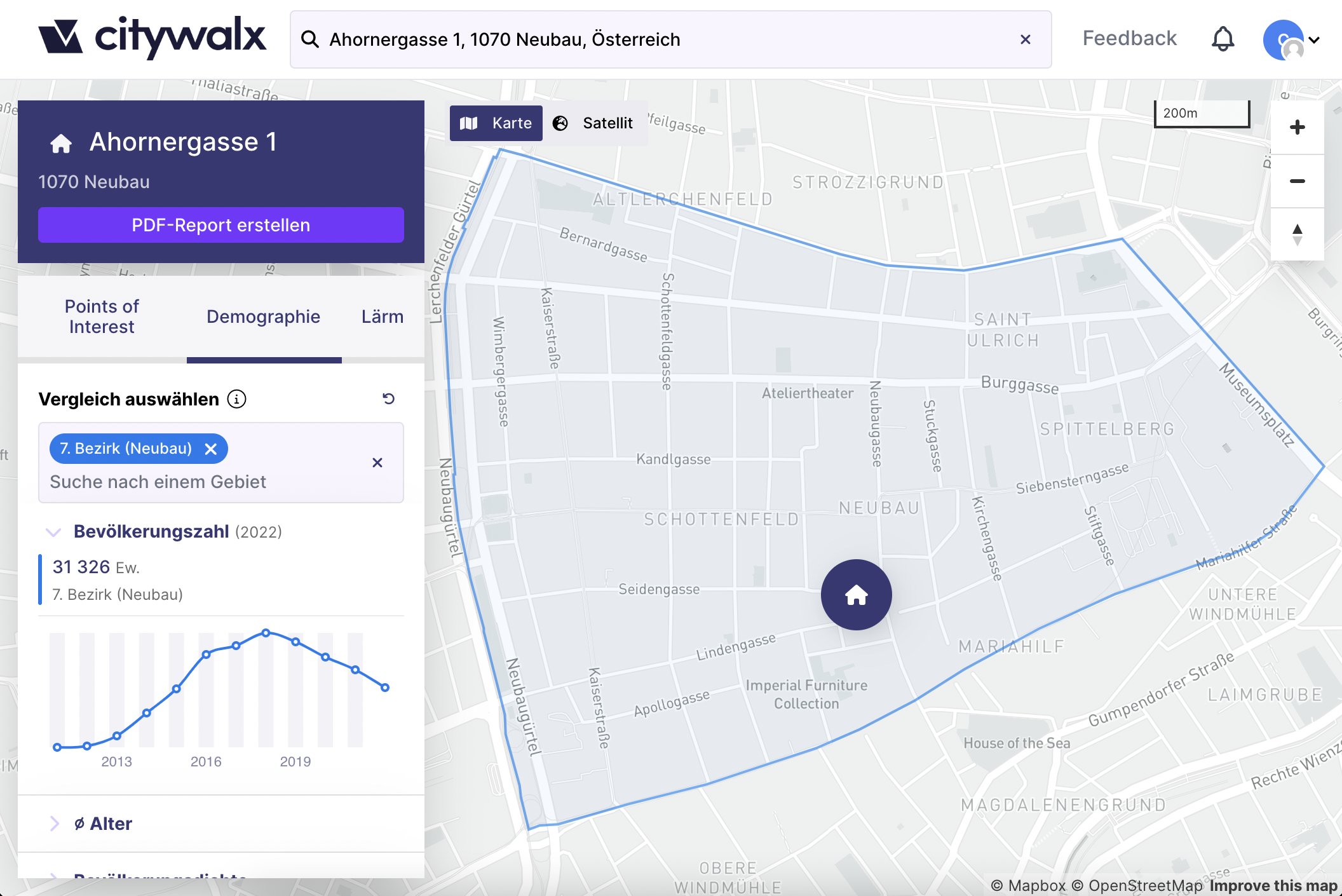
Task: Click the home marker on the map
Action: tap(857, 595)
